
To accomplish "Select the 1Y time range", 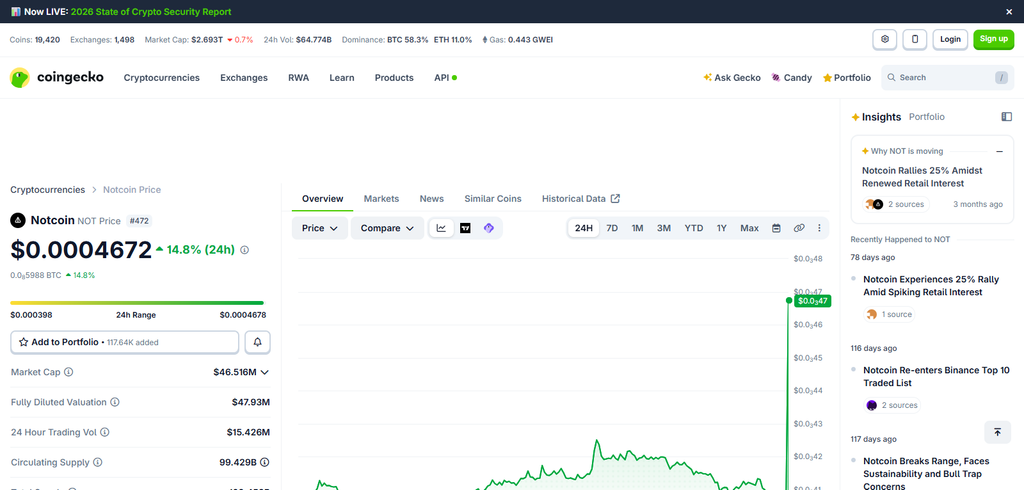I will 722,228.
